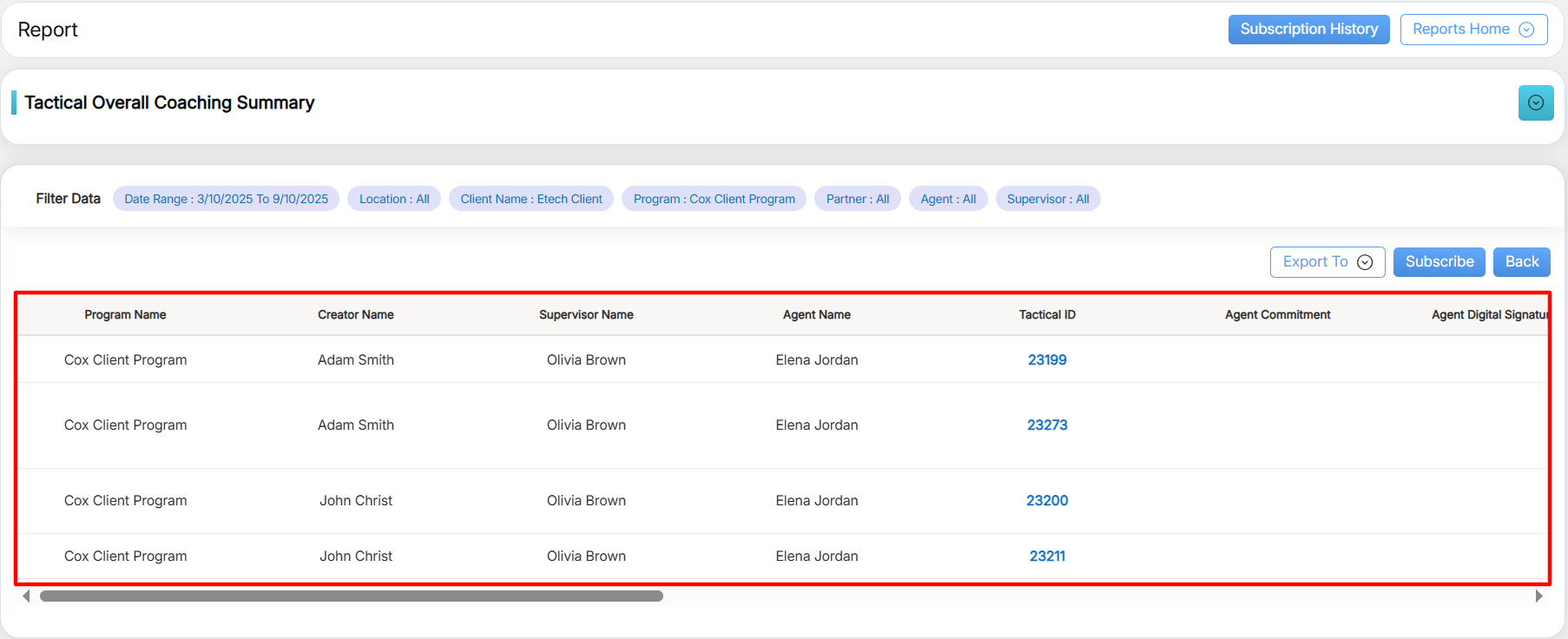
Task: Collapse the Tactical Overall Coaching Summary panel
Action: click(x=1535, y=103)
